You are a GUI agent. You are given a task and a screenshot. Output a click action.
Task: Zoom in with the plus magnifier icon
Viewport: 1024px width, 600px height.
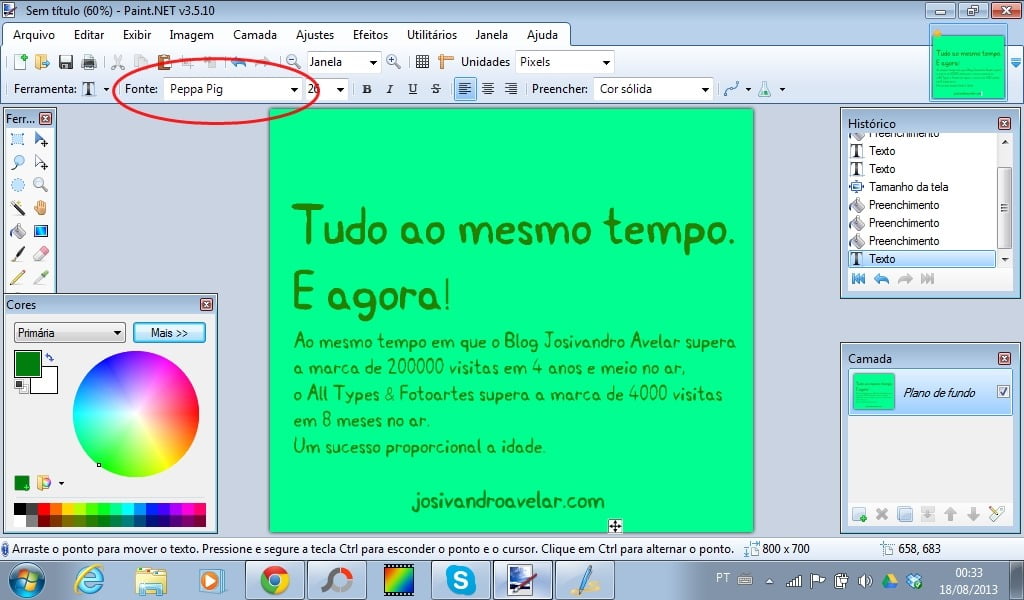[x=393, y=62]
